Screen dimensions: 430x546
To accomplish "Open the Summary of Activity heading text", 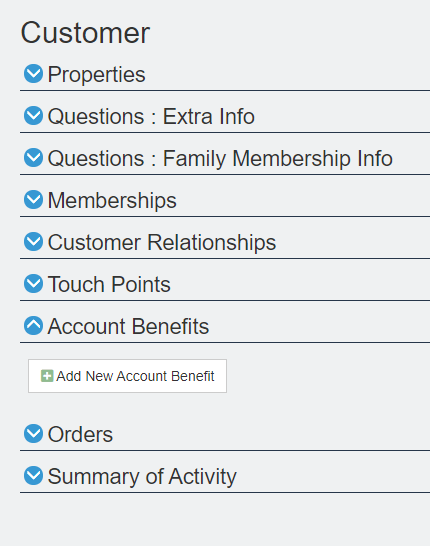I will click(142, 477).
